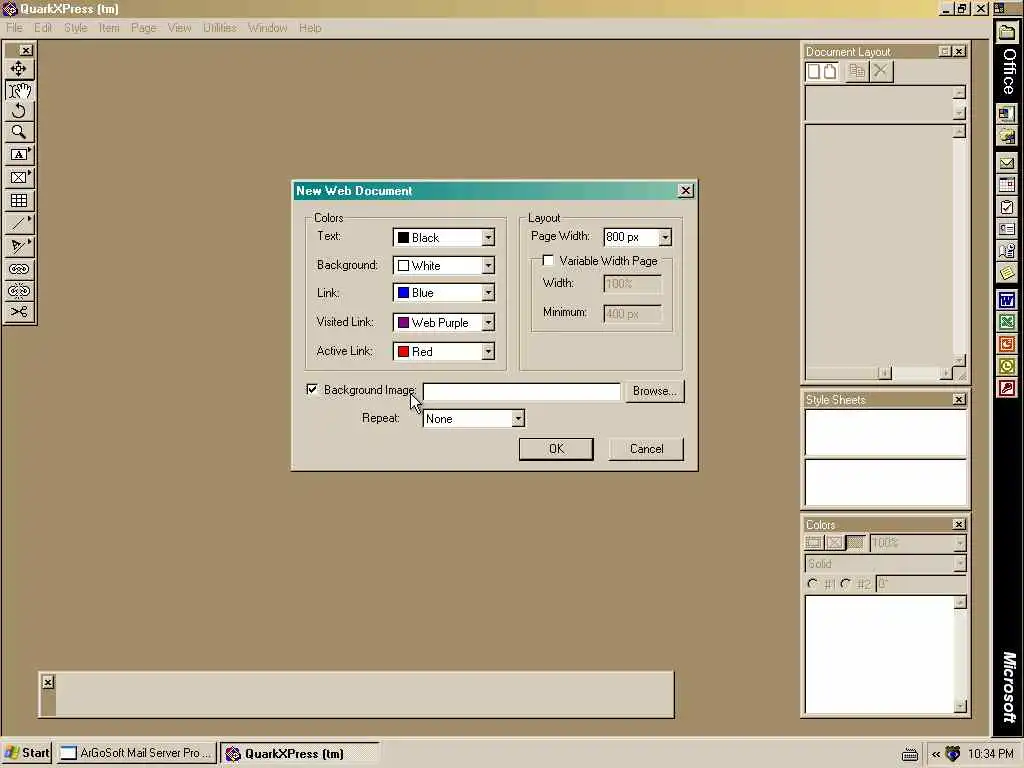Select the #2 radio button in Colors
The image size is (1024, 768).
(x=846, y=584)
